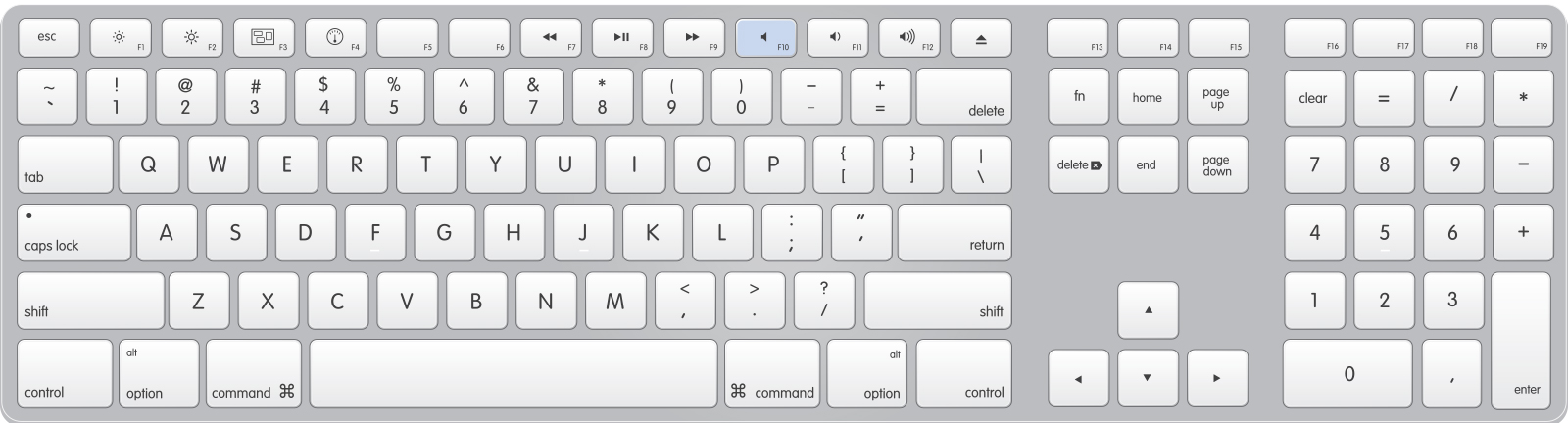Click the Dashboard F4 key
The height and width of the screenshot is (423, 1568).
[x=336, y=38]
